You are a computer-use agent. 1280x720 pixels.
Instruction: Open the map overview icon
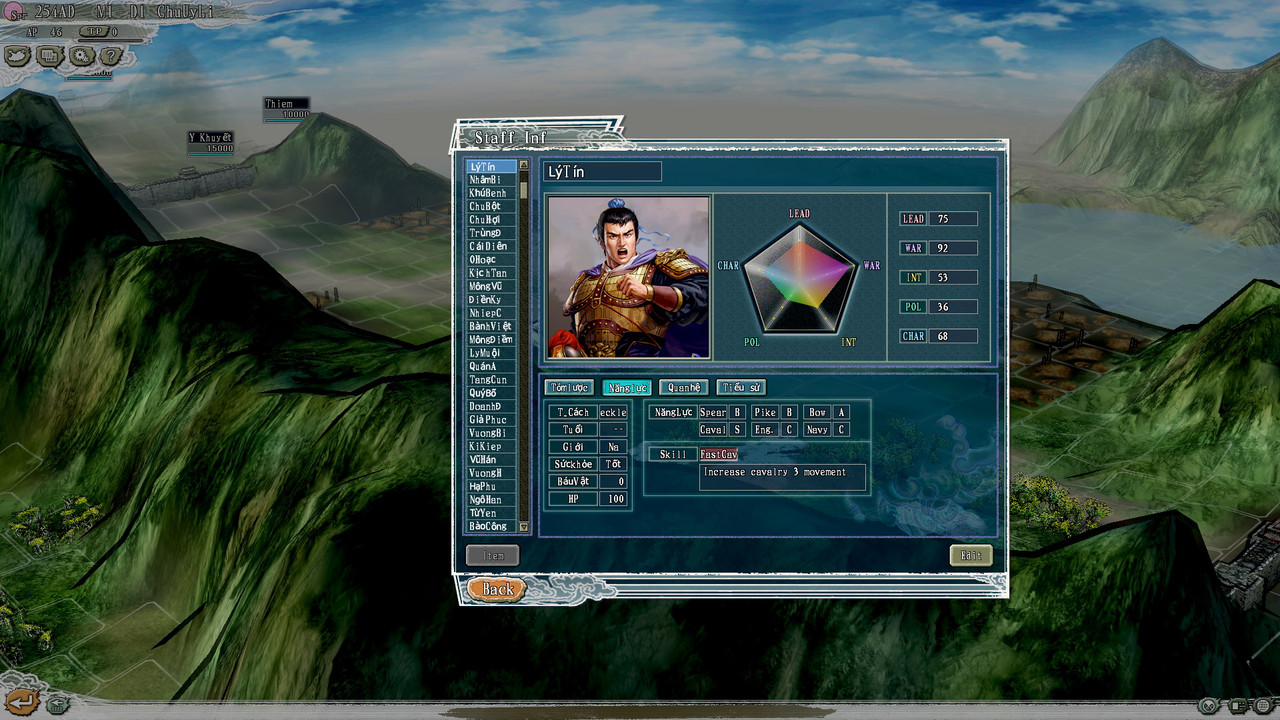coord(18,56)
